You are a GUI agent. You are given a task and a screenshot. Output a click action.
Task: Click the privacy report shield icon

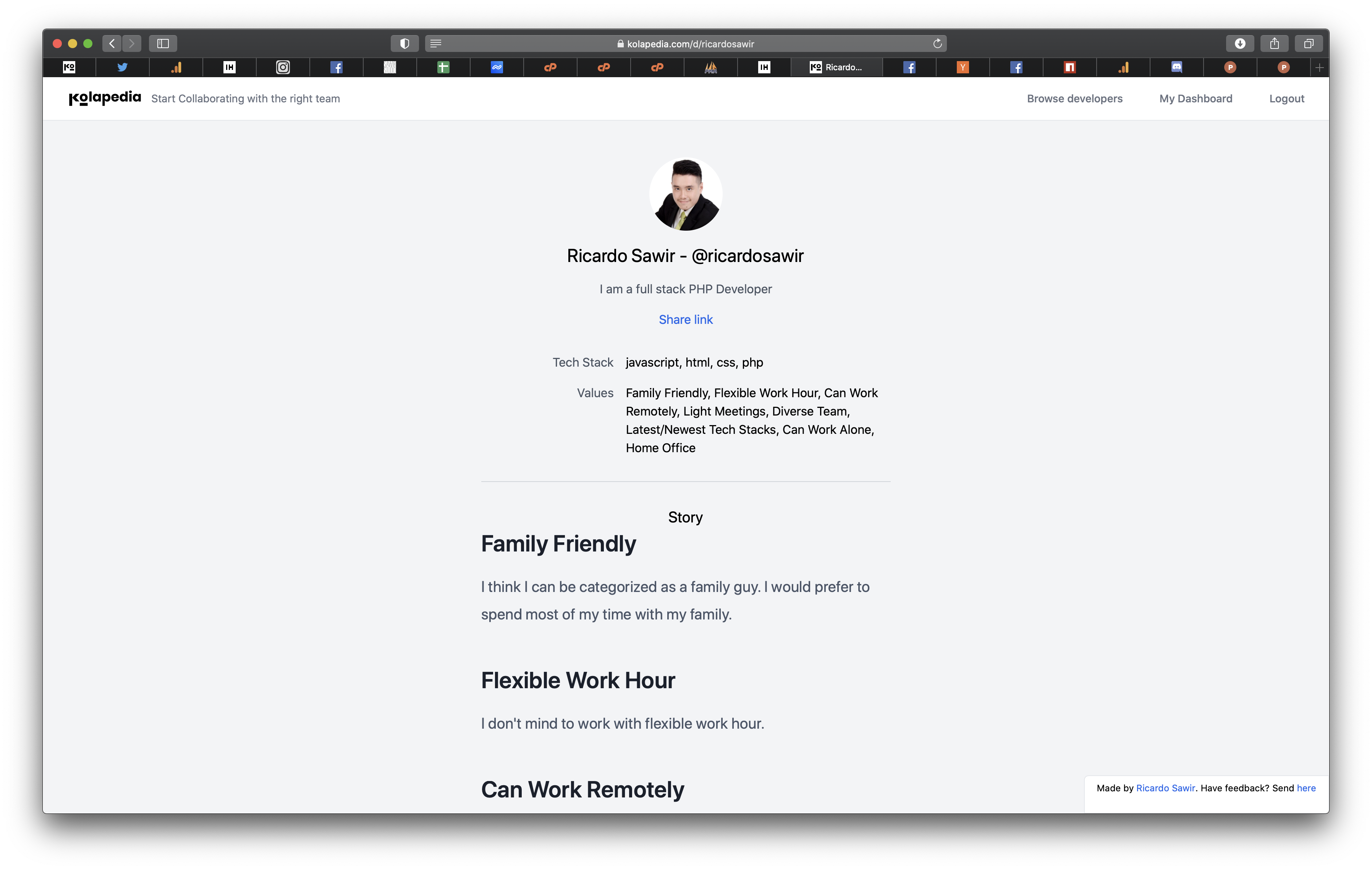404,43
